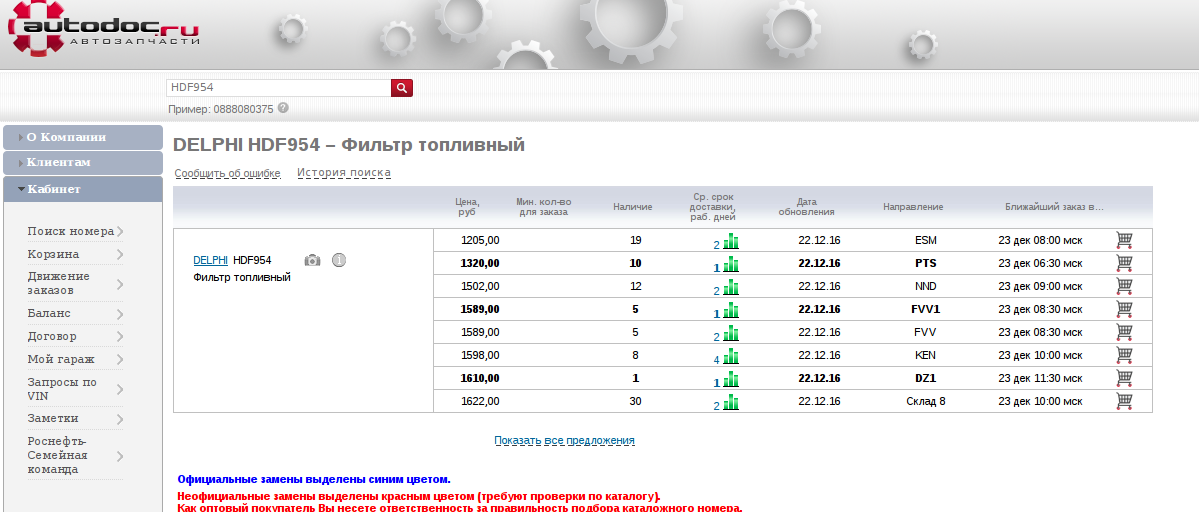Go to autodoc.ru home via logo
This screenshot has width=1199, height=512.
click(104, 29)
